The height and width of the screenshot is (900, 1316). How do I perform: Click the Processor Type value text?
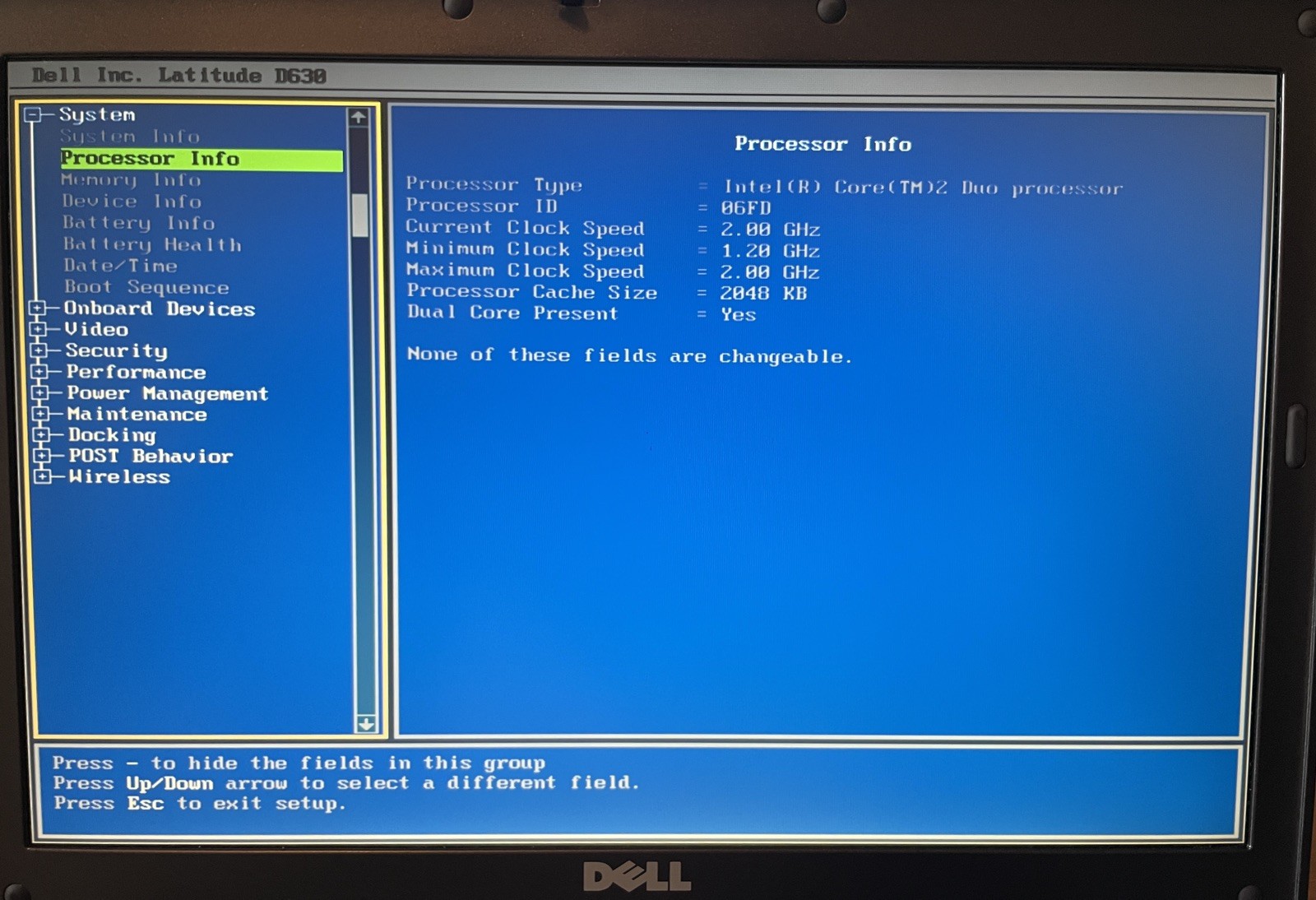click(923, 188)
